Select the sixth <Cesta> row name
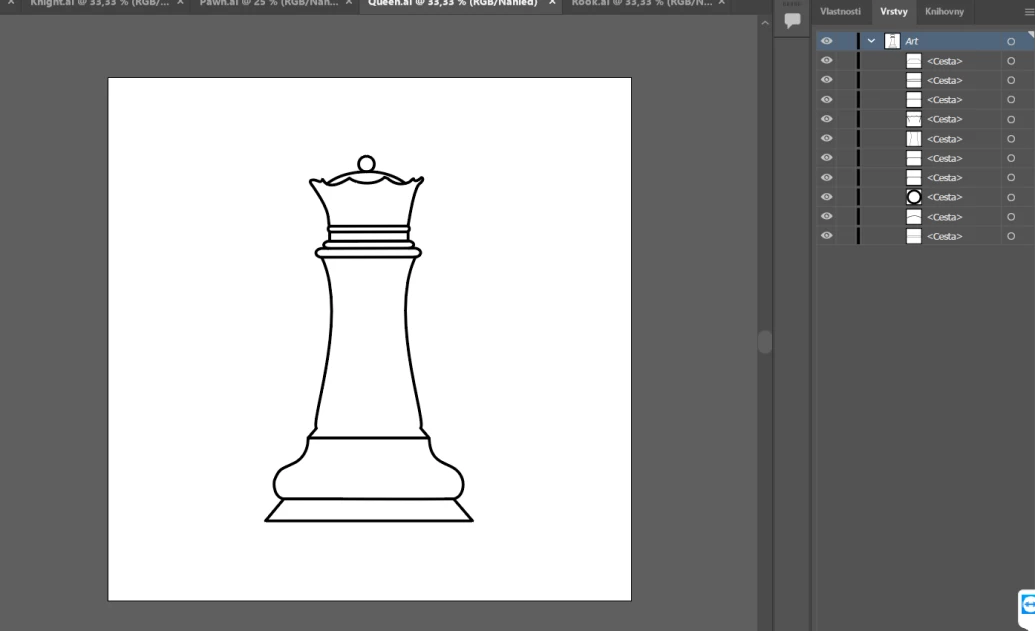This screenshot has width=1035, height=631. pos(945,158)
